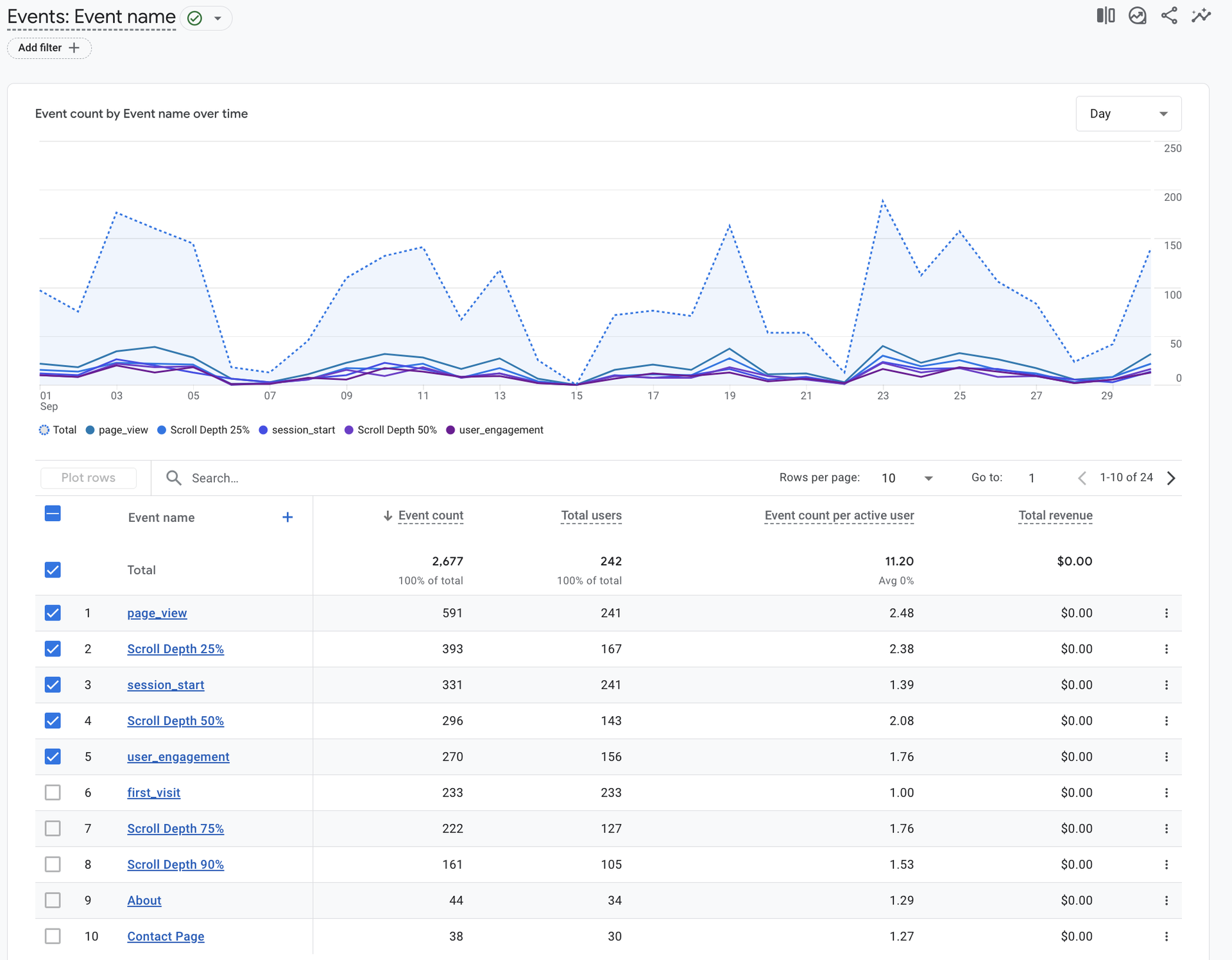
Task: Open the trend sparkline insights icon
Action: 1201,15
